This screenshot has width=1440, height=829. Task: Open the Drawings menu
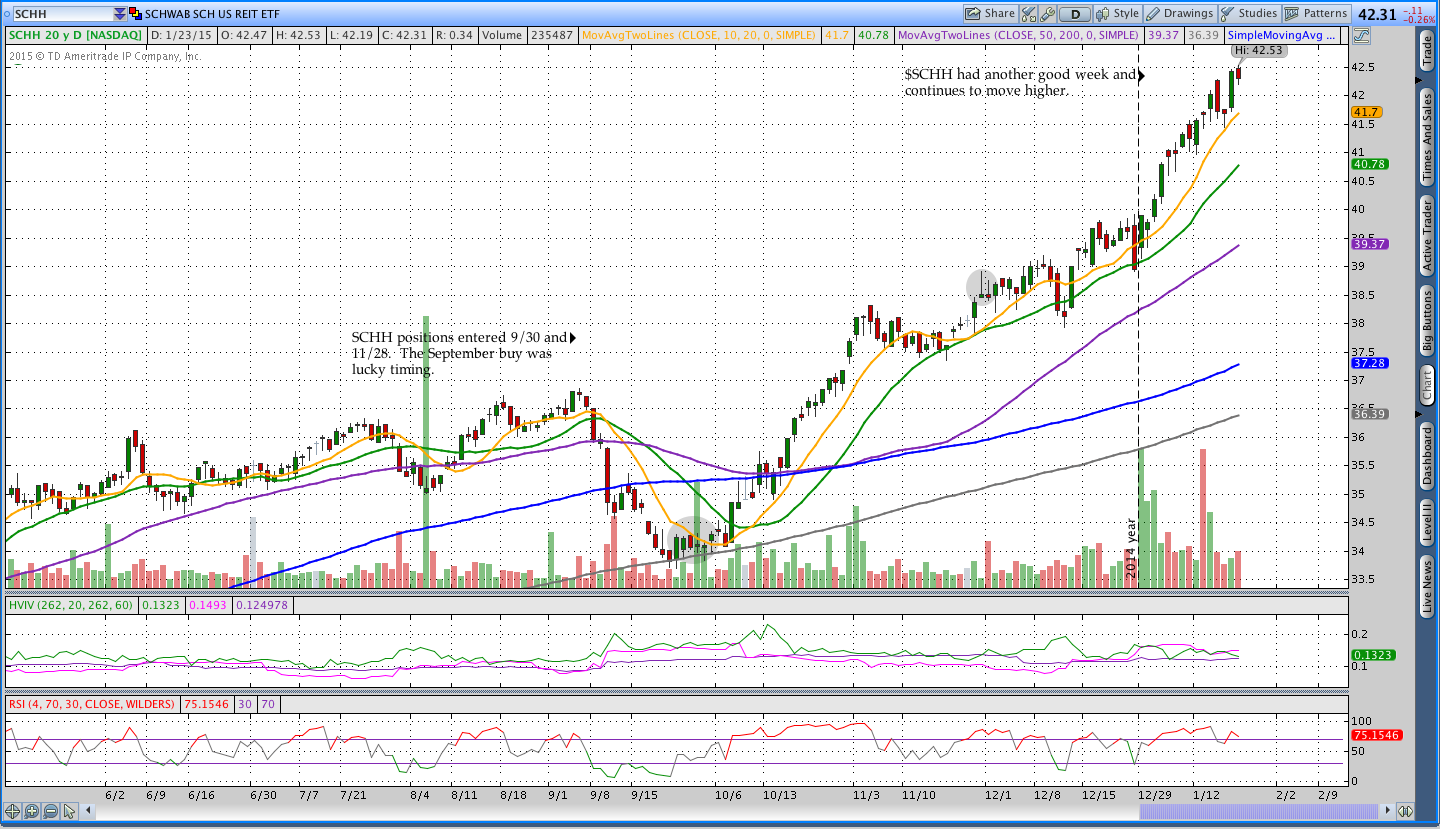1180,14
